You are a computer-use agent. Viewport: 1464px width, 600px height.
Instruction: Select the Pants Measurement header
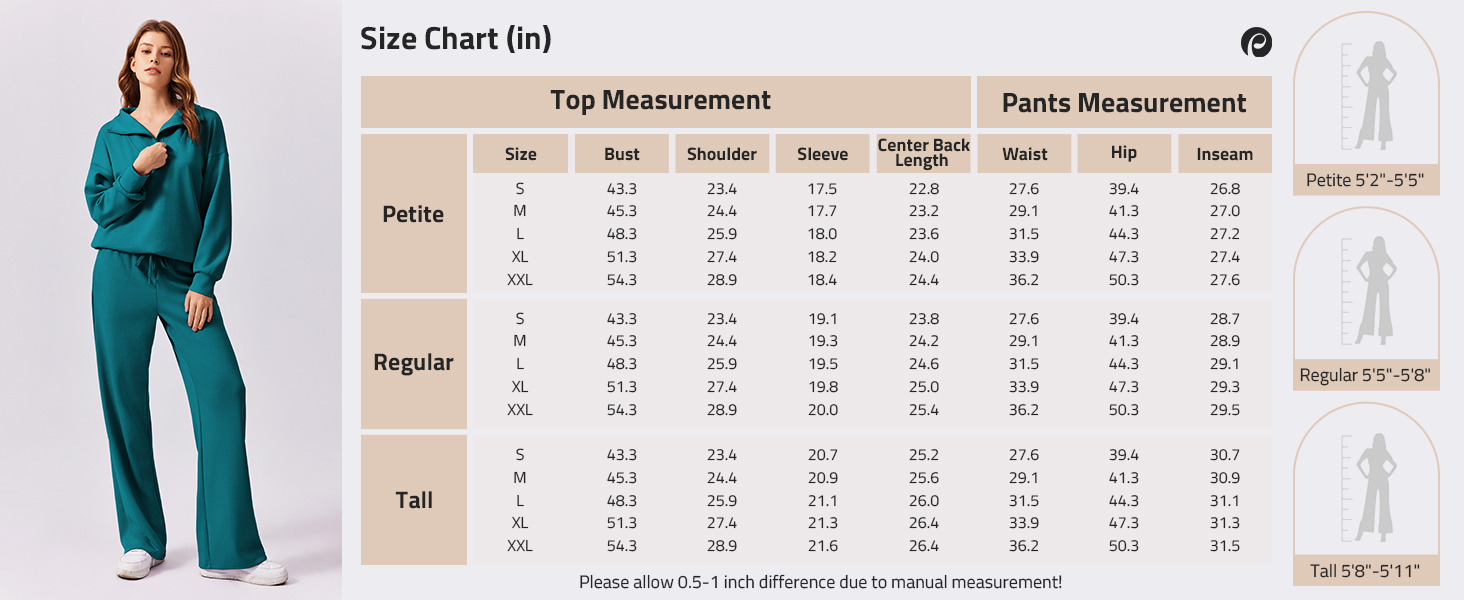tap(1124, 103)
